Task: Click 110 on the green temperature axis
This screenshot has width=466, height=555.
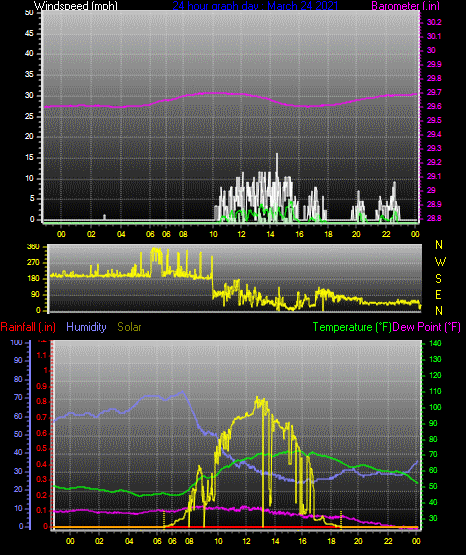Action: click(435, 391)
